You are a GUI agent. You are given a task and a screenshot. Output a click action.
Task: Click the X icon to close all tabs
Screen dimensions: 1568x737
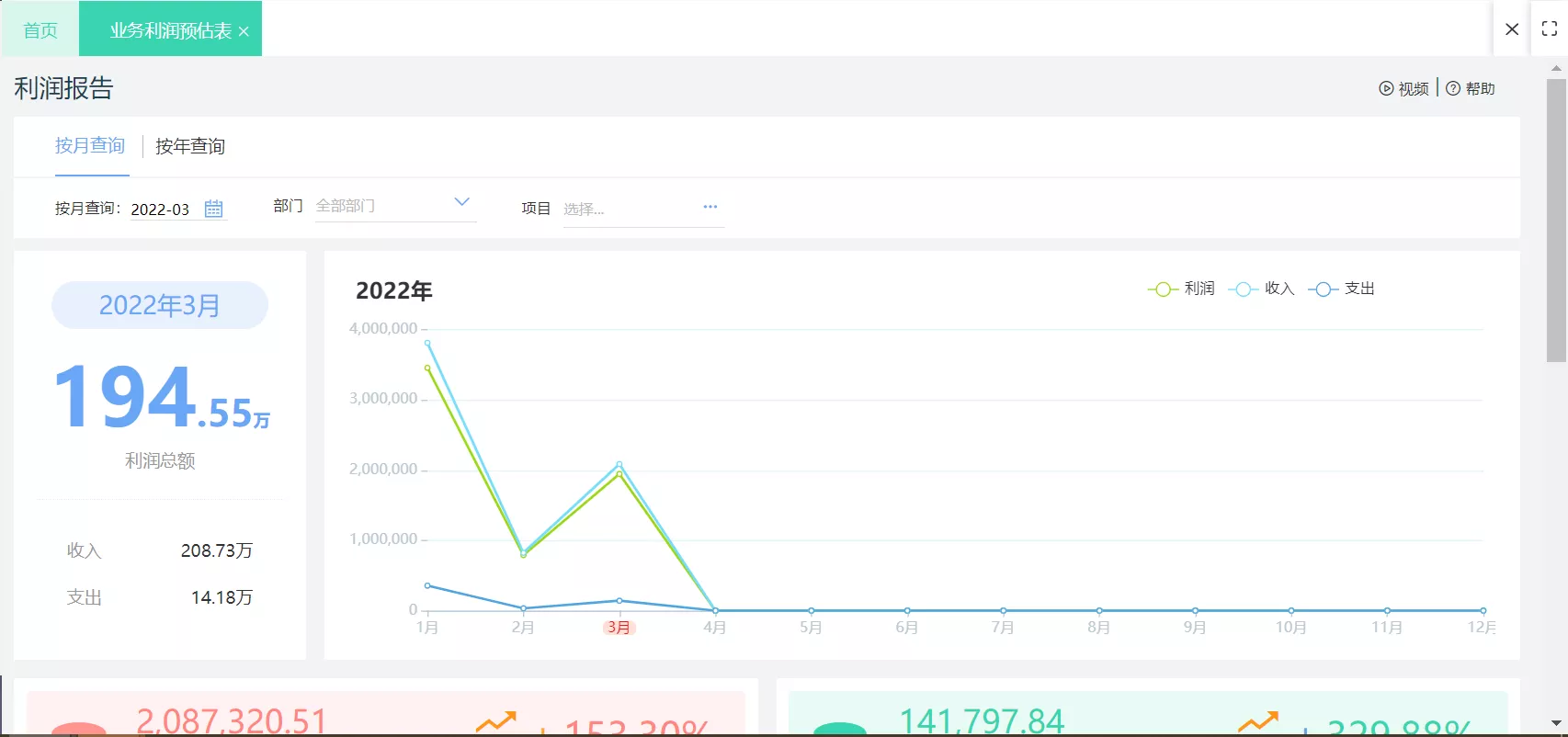point(1512,29)
